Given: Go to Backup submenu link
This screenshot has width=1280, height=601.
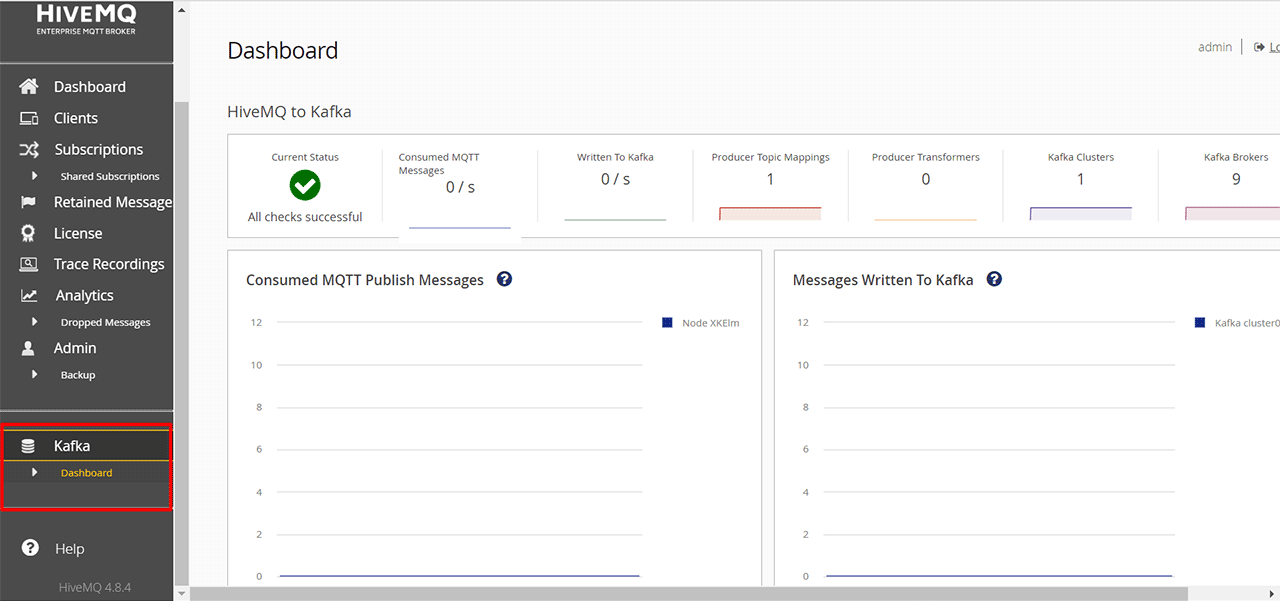Looking at the screenshot, I should [x=78, y=374].
